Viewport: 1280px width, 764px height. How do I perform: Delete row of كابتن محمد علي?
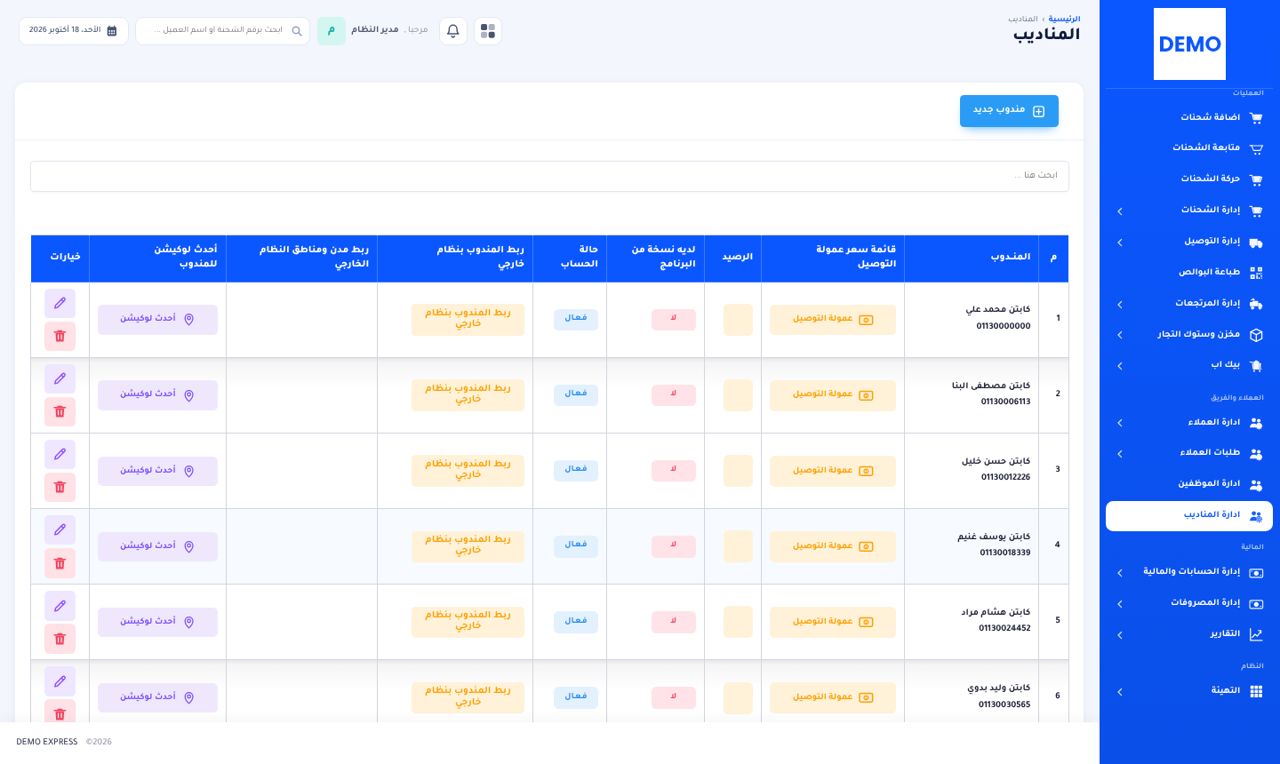[x=60, y=336]
